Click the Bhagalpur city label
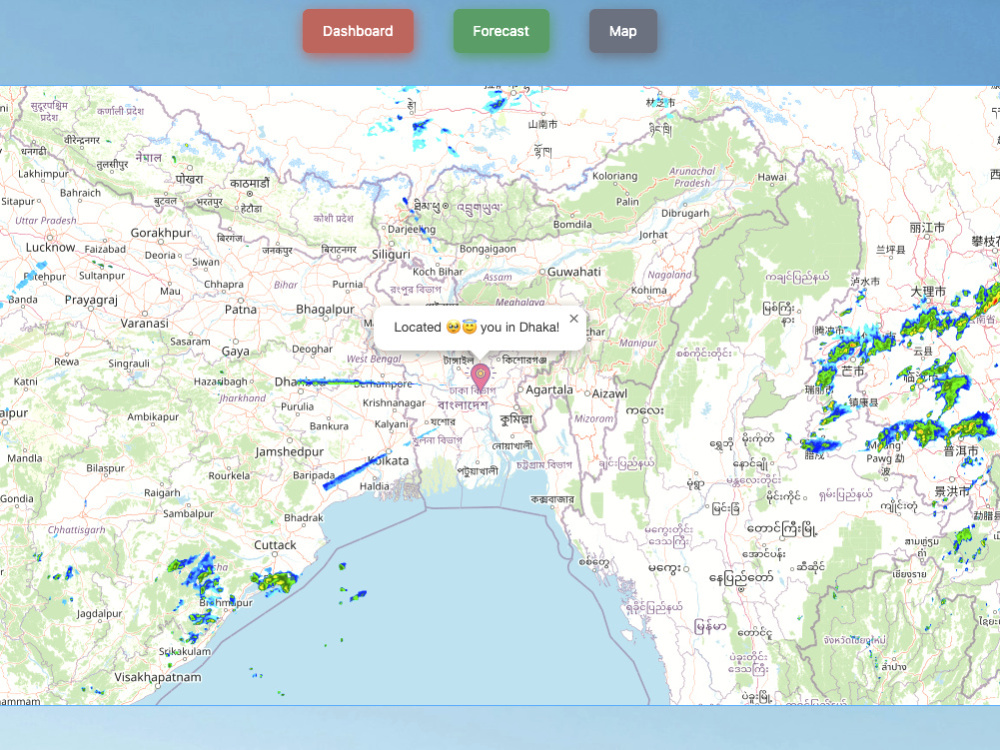1000x750 pixels. 325,309
